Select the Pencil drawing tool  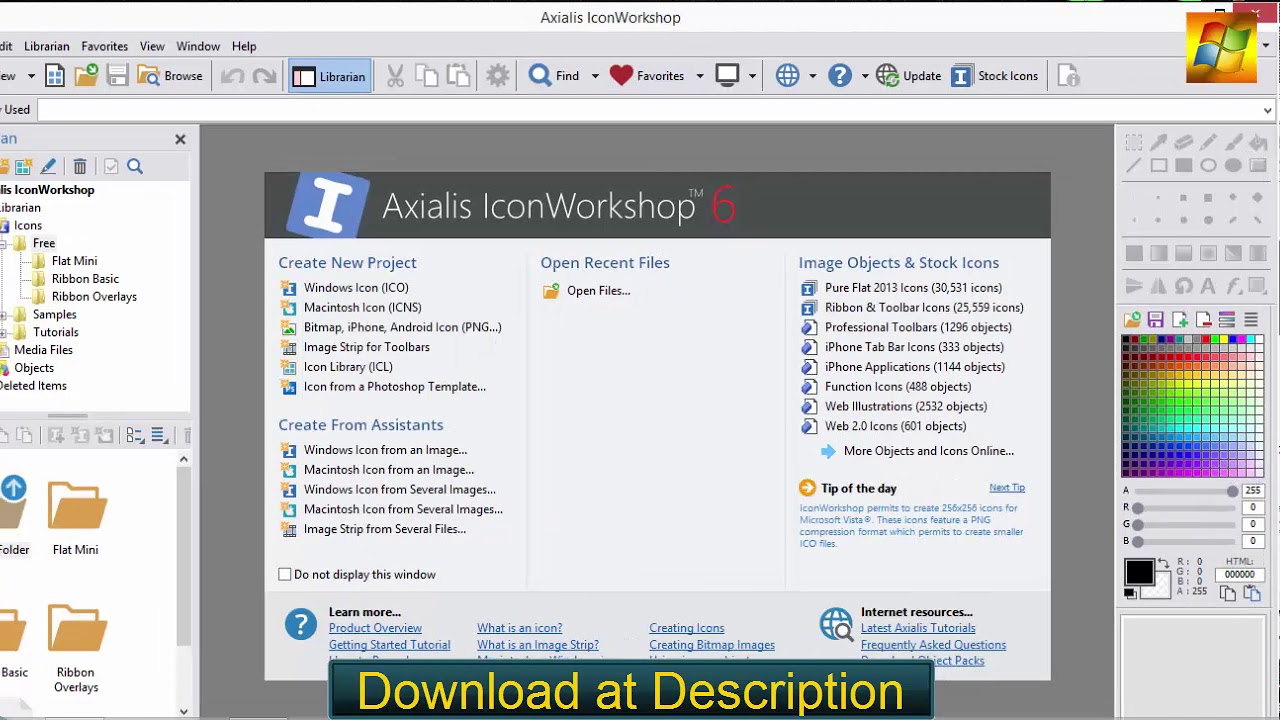(1207, 141)
